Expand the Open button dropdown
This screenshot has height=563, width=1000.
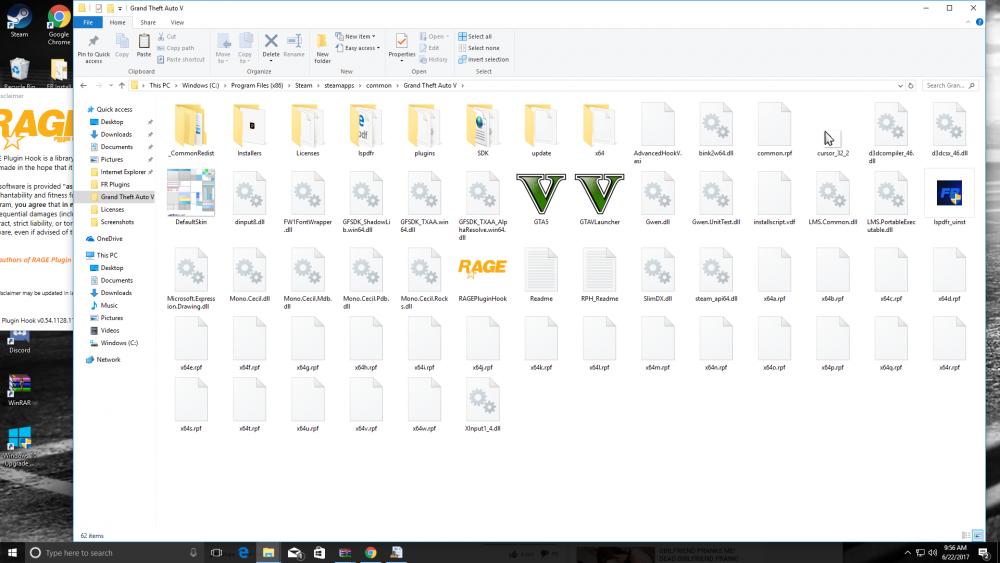448,36
